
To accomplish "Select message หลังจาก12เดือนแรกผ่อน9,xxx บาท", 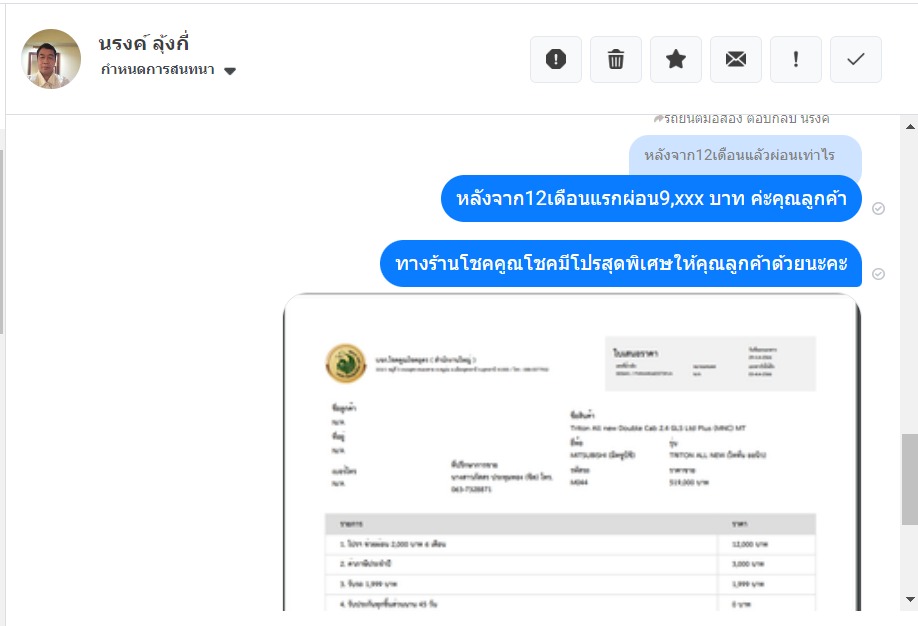I will pyautogui.click(x=651, y=199).
